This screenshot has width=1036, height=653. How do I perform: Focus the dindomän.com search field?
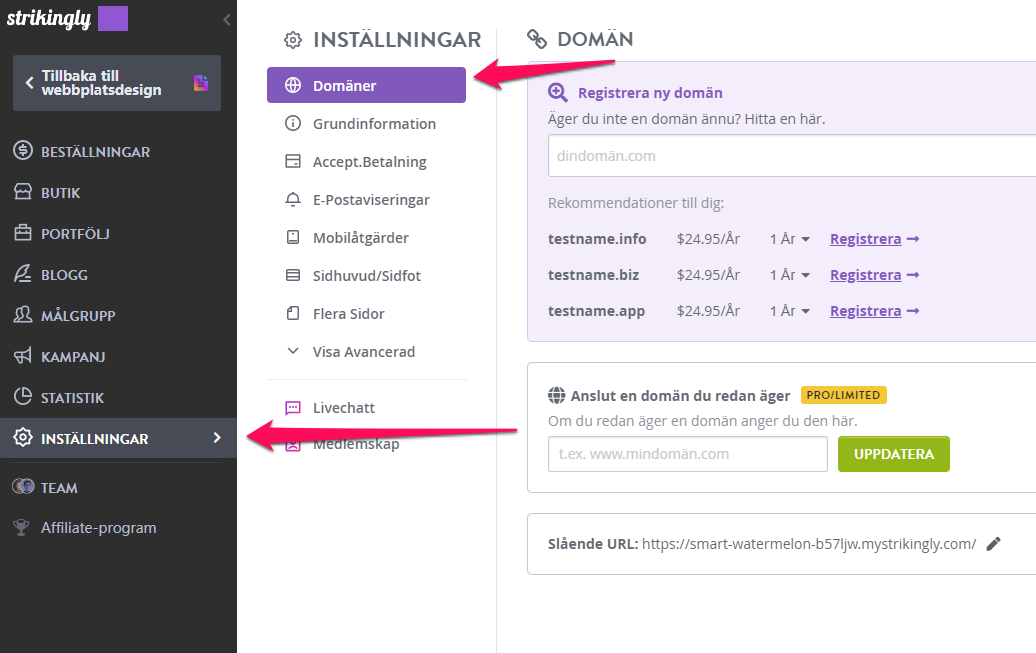792,155
